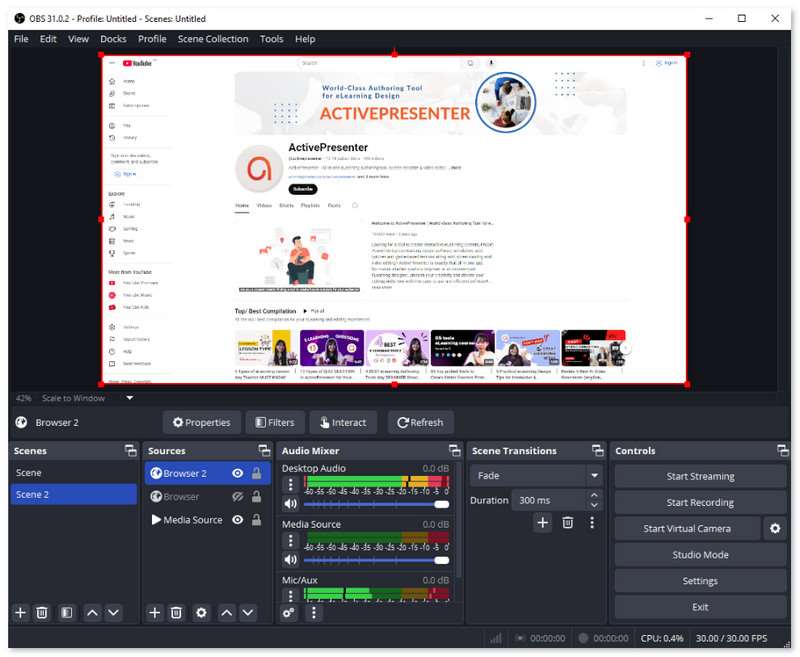Hide Media Source with eye icon
This screenshot has height=657, width=800.
(x=238, y=520)
